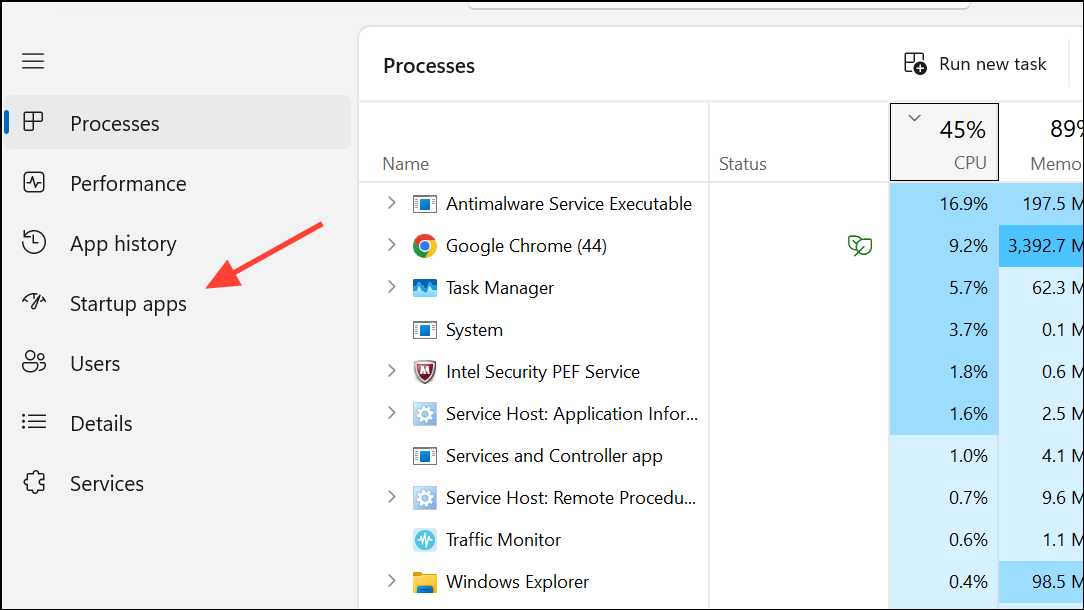Click the Windows Explorer folder icon
Image resolution: width=1084 pixels, height=610 pixels.
click(x=424, y=582)
